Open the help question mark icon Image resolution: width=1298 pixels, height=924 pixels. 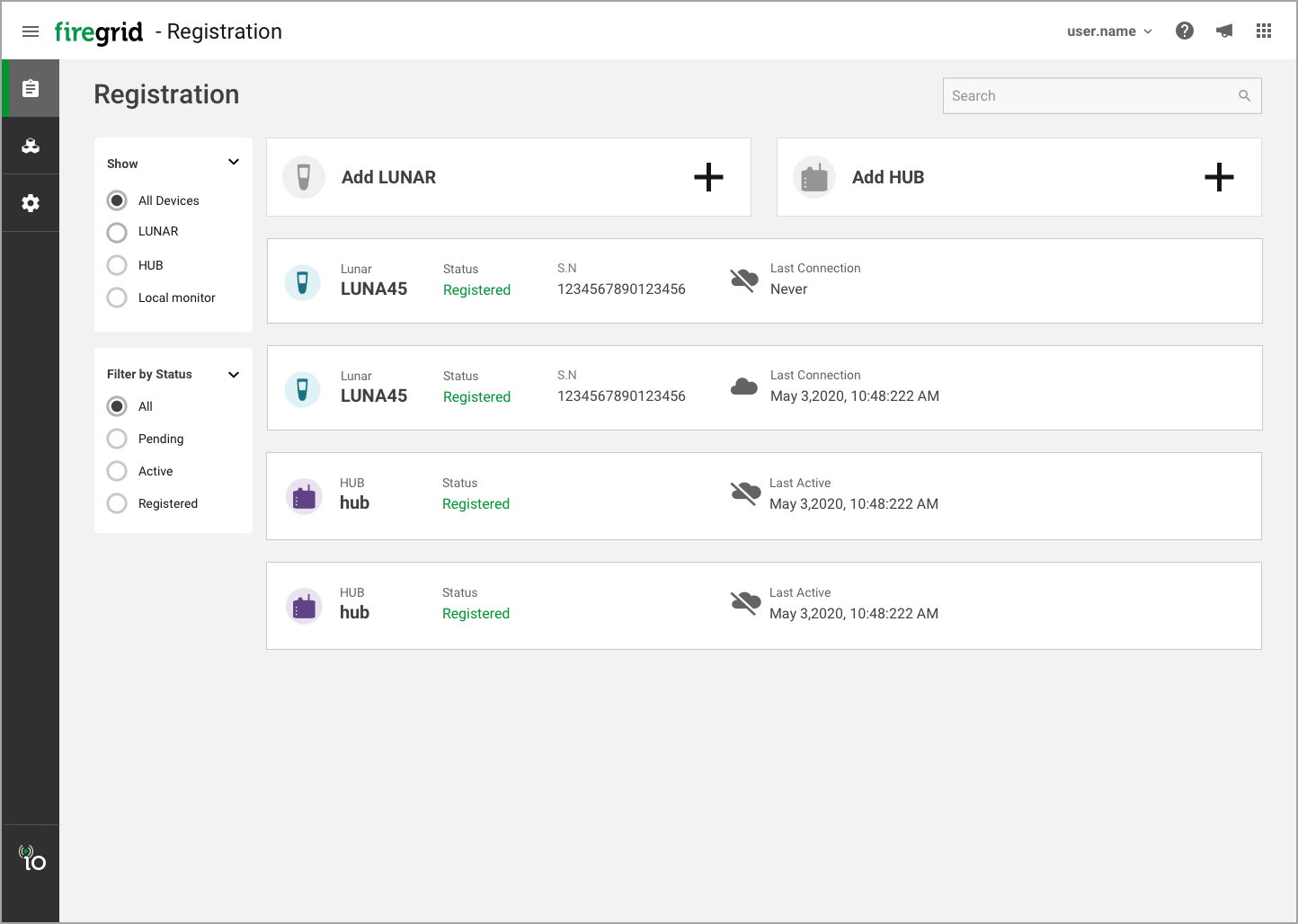pyautogui.click(x=1185, y=31)
